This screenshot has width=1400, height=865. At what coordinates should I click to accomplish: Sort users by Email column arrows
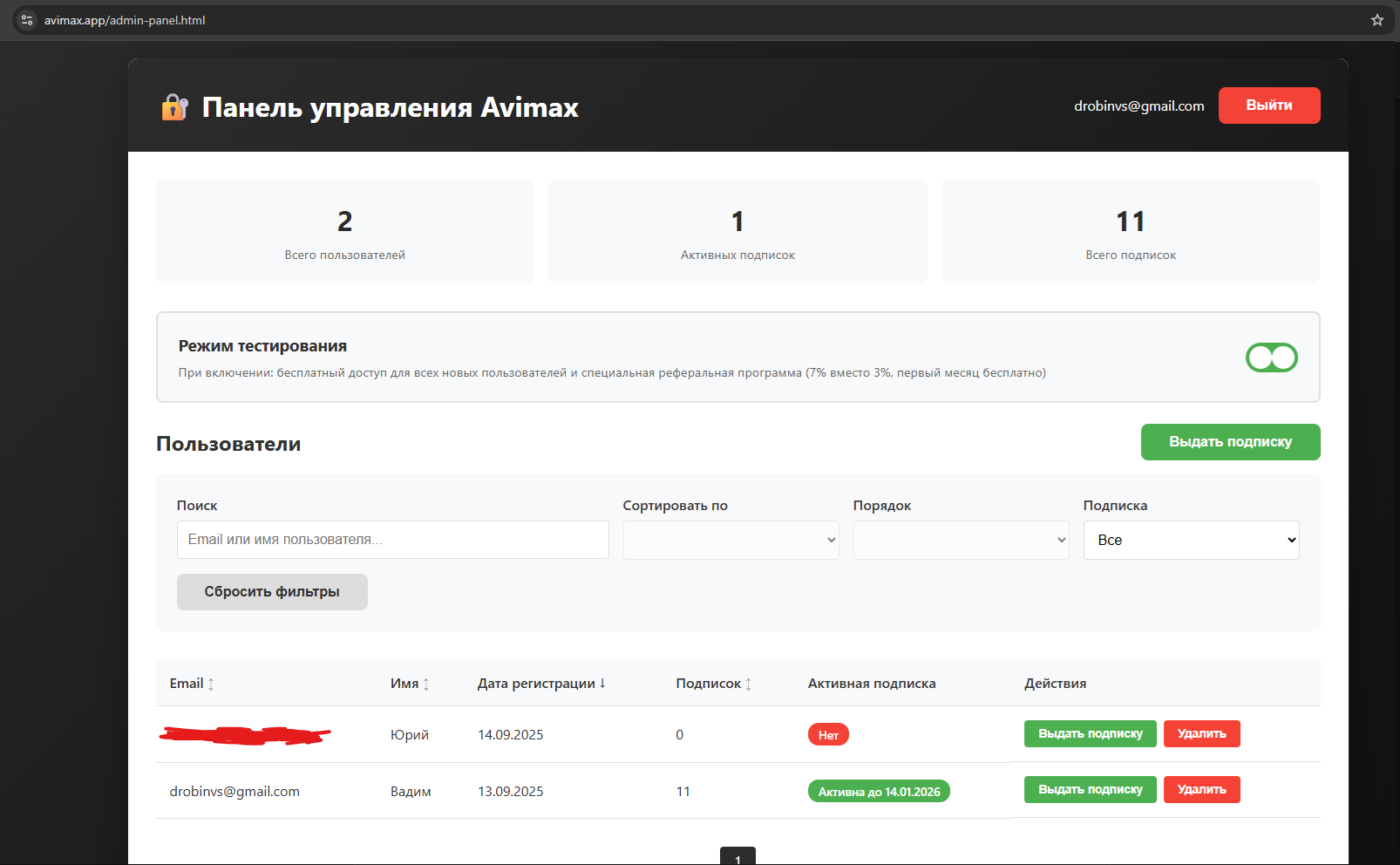click(x=211, y=685)
